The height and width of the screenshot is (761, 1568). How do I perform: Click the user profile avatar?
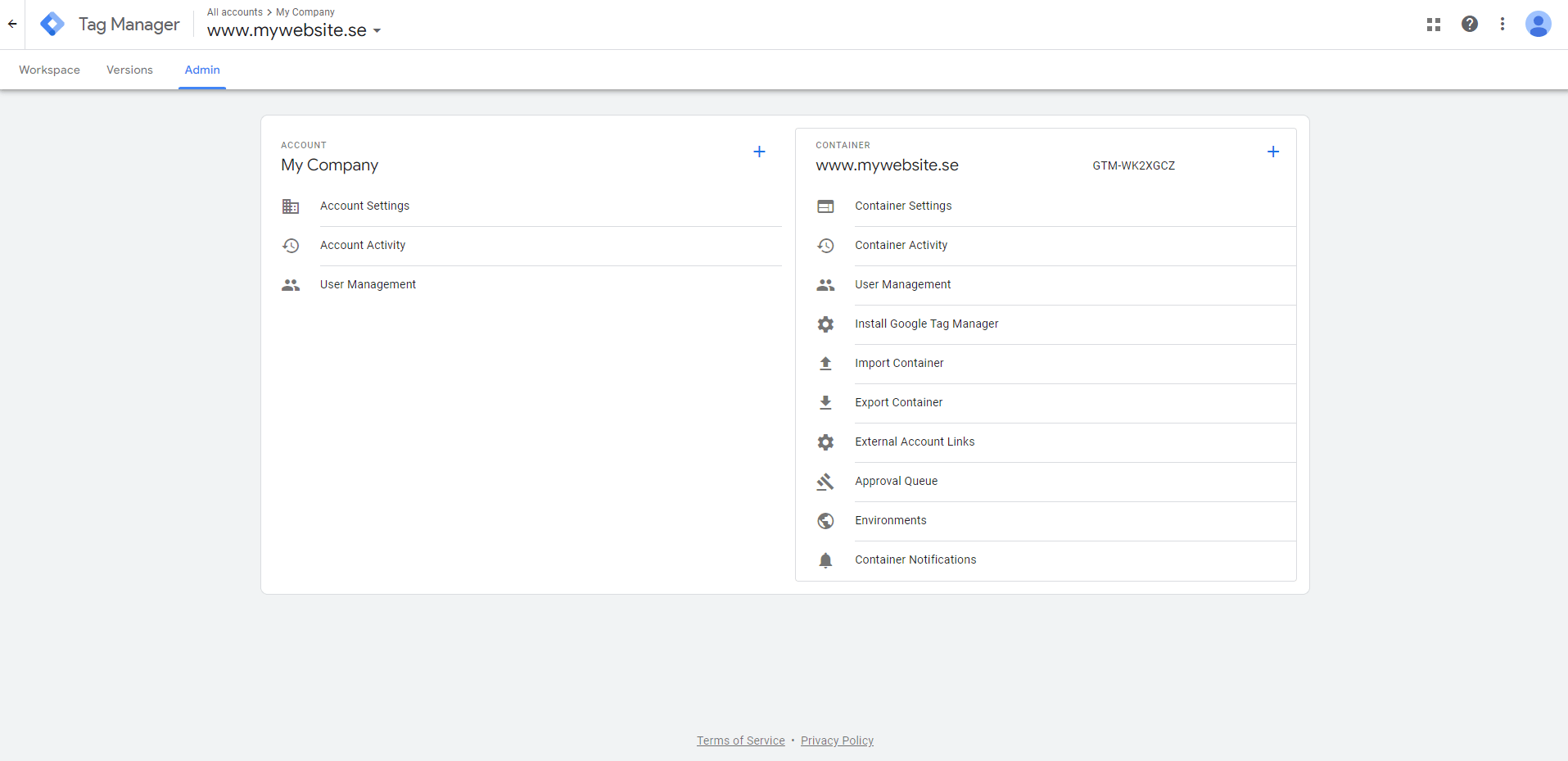click(x=1538, y=24)
